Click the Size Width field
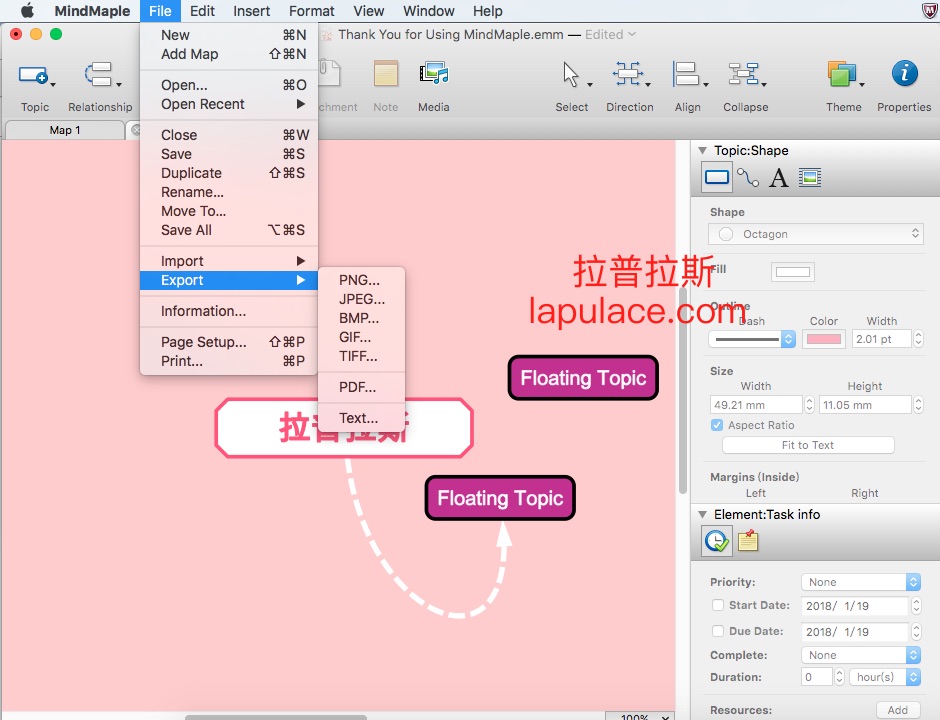Screen dimensions: 940x720 click(756, 405)
